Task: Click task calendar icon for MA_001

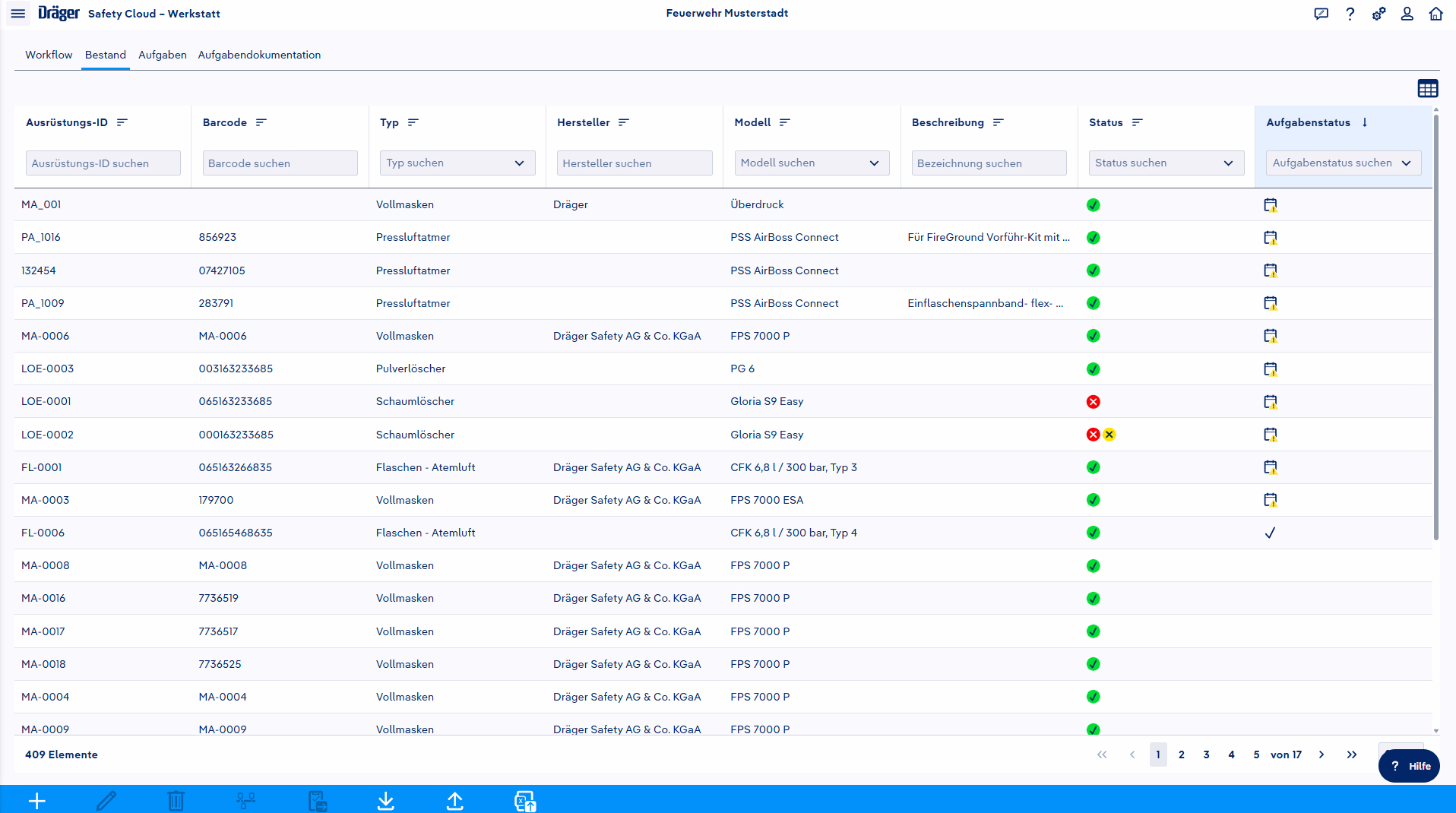Action: coord(1271,205)
